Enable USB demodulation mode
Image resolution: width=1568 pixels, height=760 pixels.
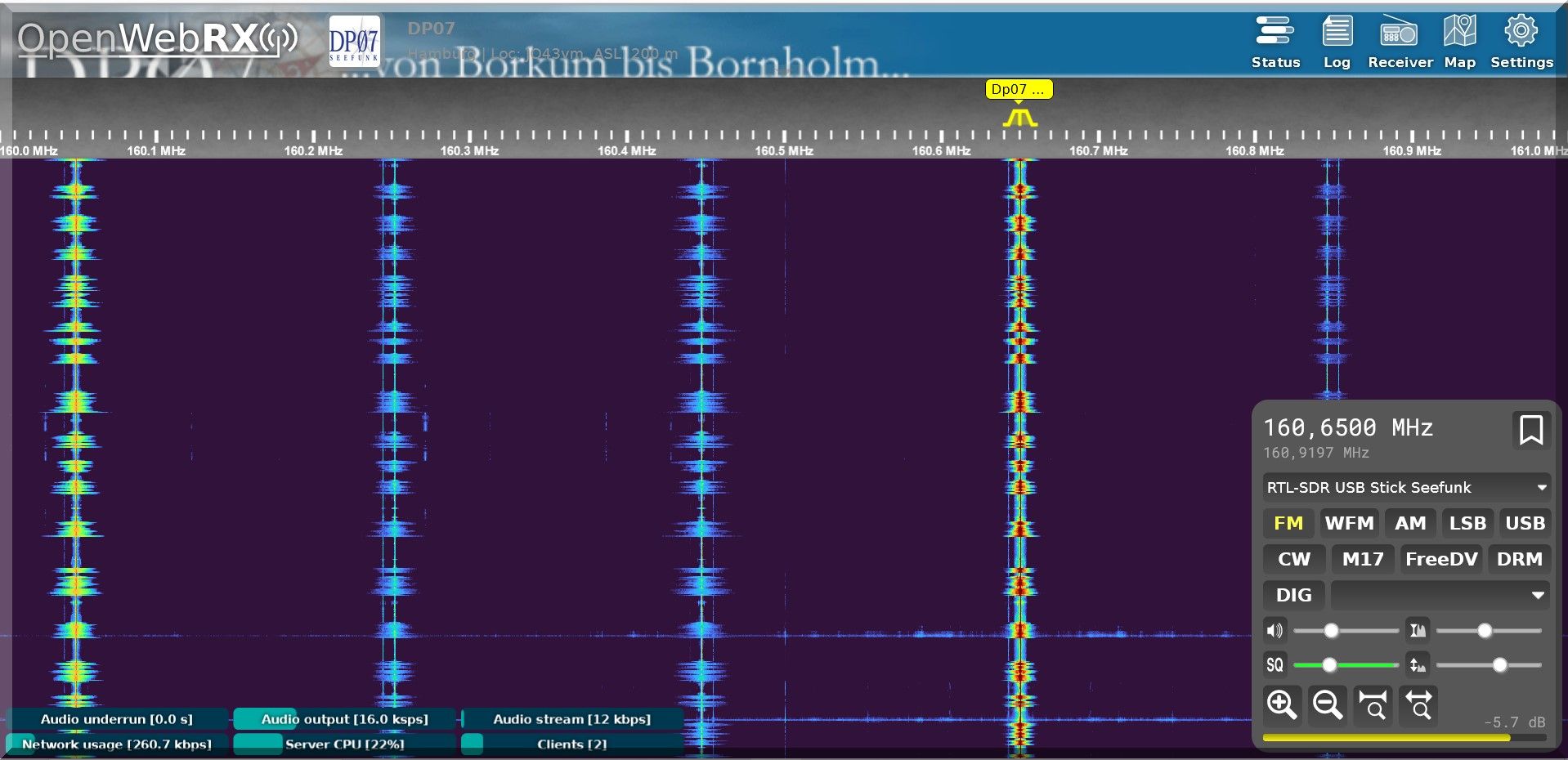1525,523
